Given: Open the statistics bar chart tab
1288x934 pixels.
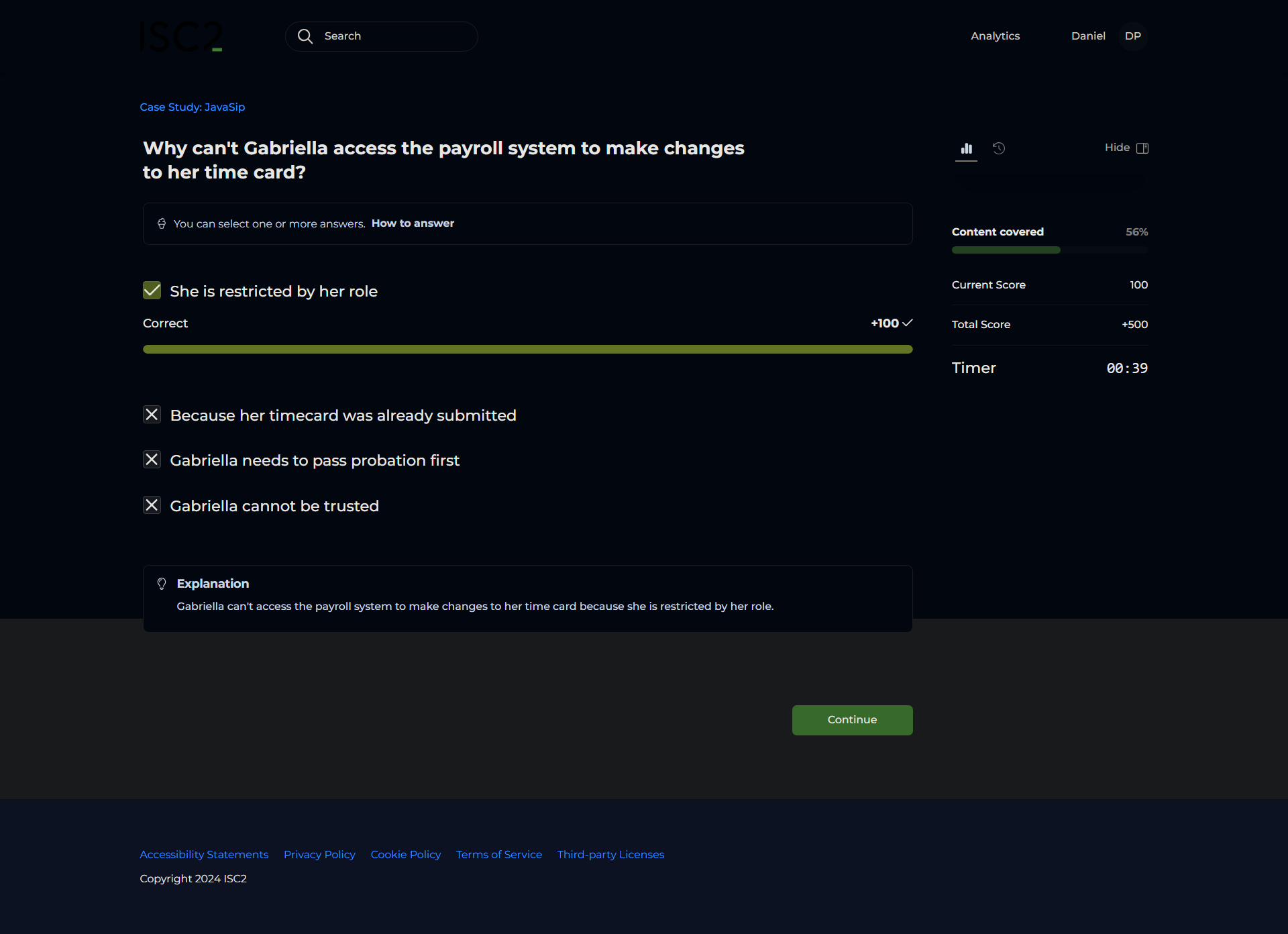Looking at the screenshot, I should tap(966, 148).
